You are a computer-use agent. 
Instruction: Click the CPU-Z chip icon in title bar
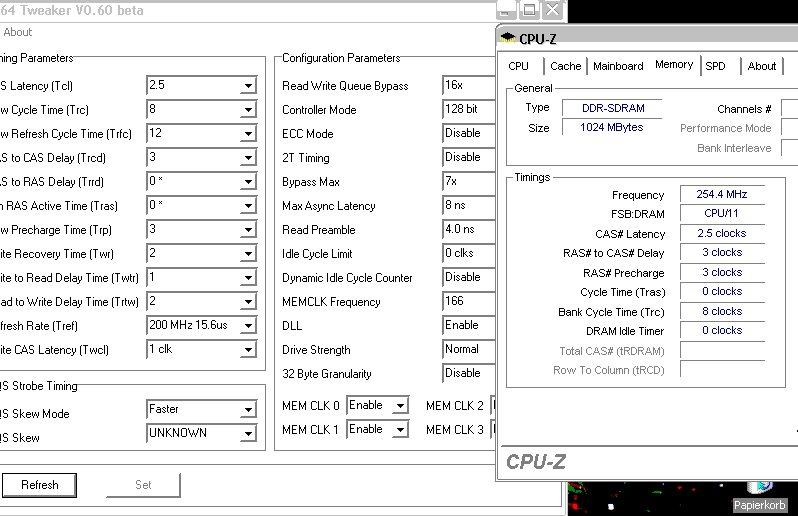click(x=507, y=38)
